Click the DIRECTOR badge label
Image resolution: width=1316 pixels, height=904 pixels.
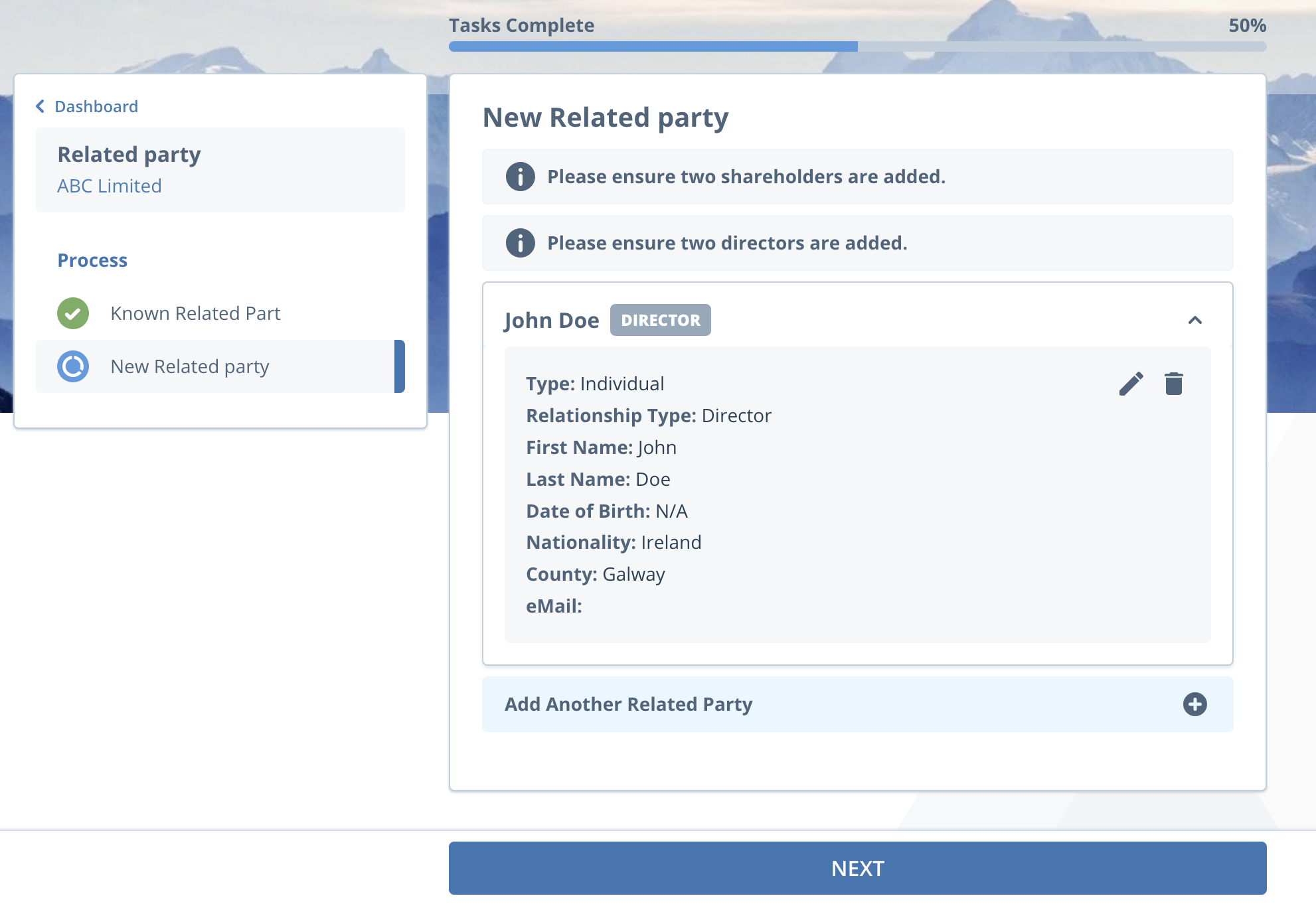coord(660,320)
